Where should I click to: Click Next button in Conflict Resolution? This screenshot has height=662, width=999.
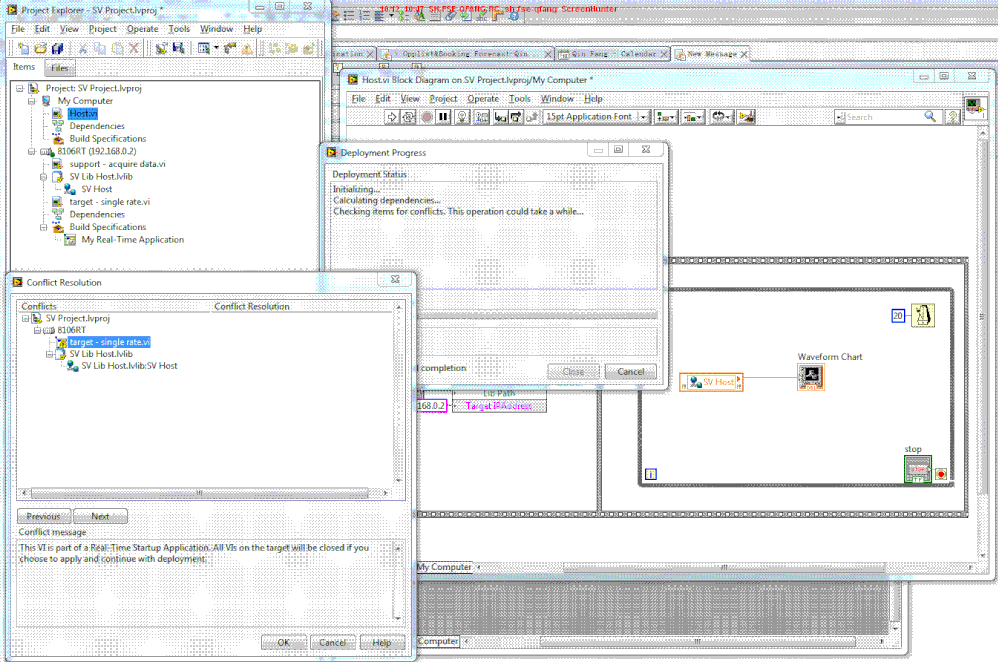100,516
